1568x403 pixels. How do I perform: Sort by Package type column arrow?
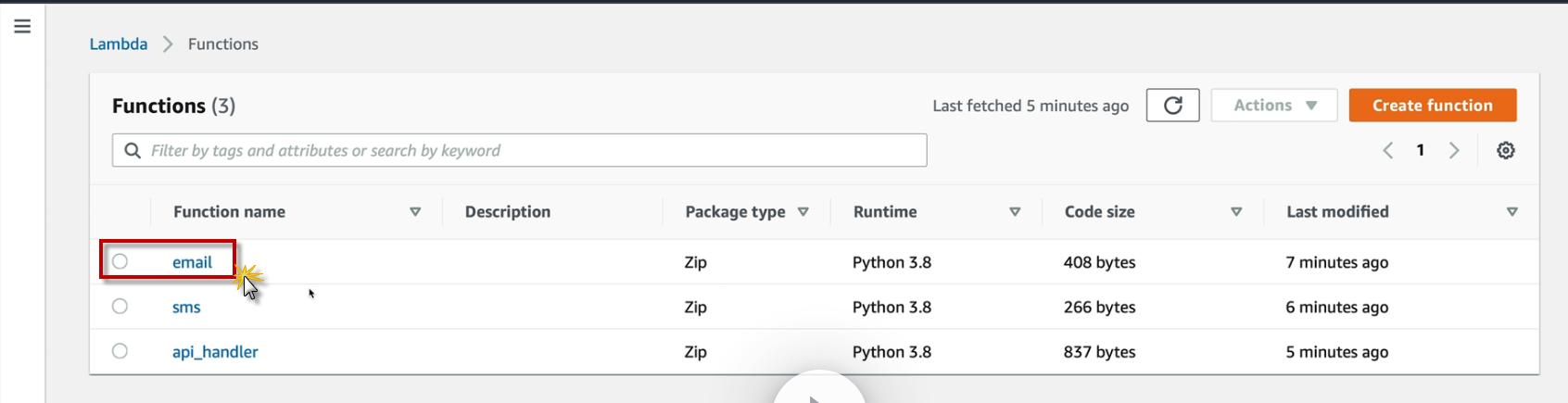tap(803, 212)
